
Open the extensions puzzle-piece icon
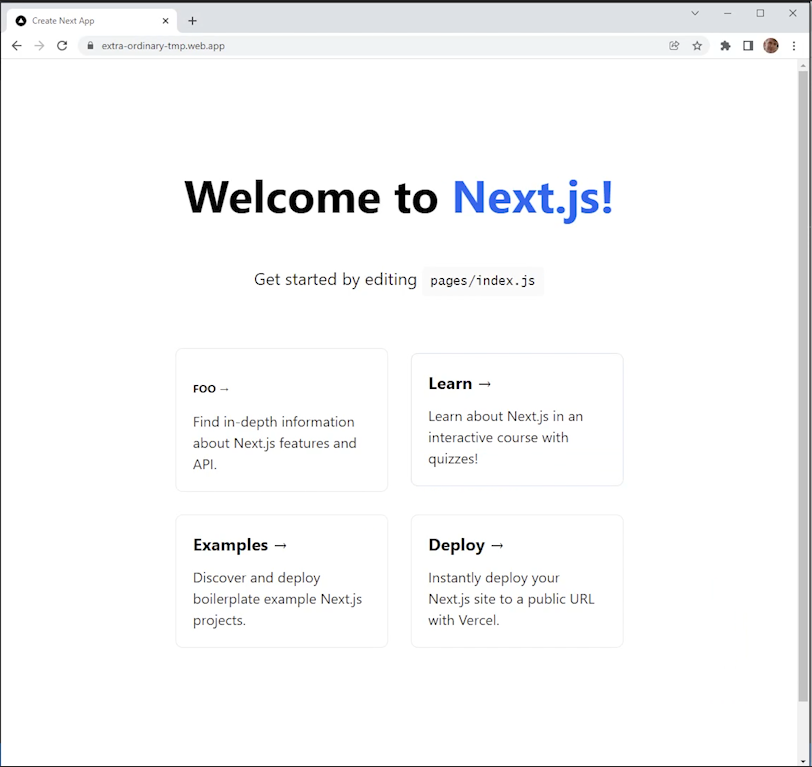[x=724, y=45]
